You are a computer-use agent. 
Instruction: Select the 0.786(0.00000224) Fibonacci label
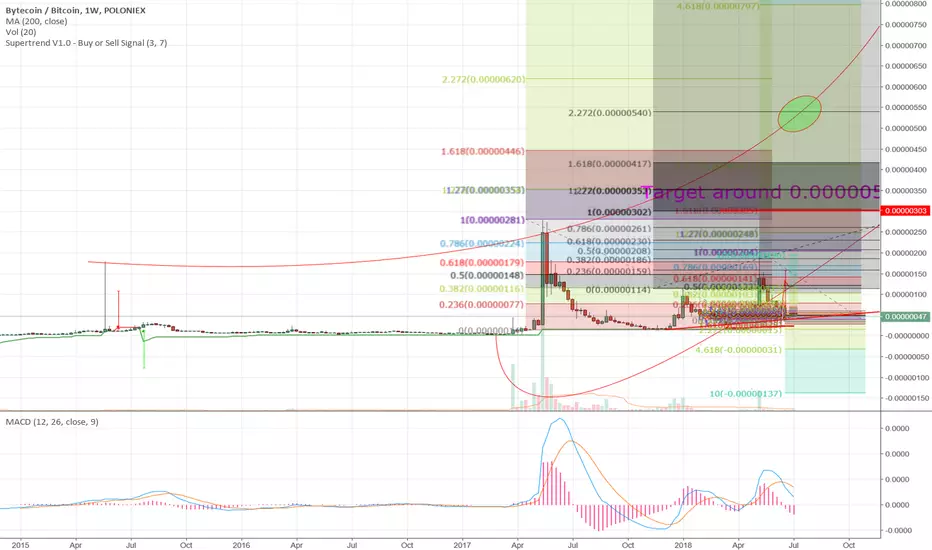click(x=482, y=243)
